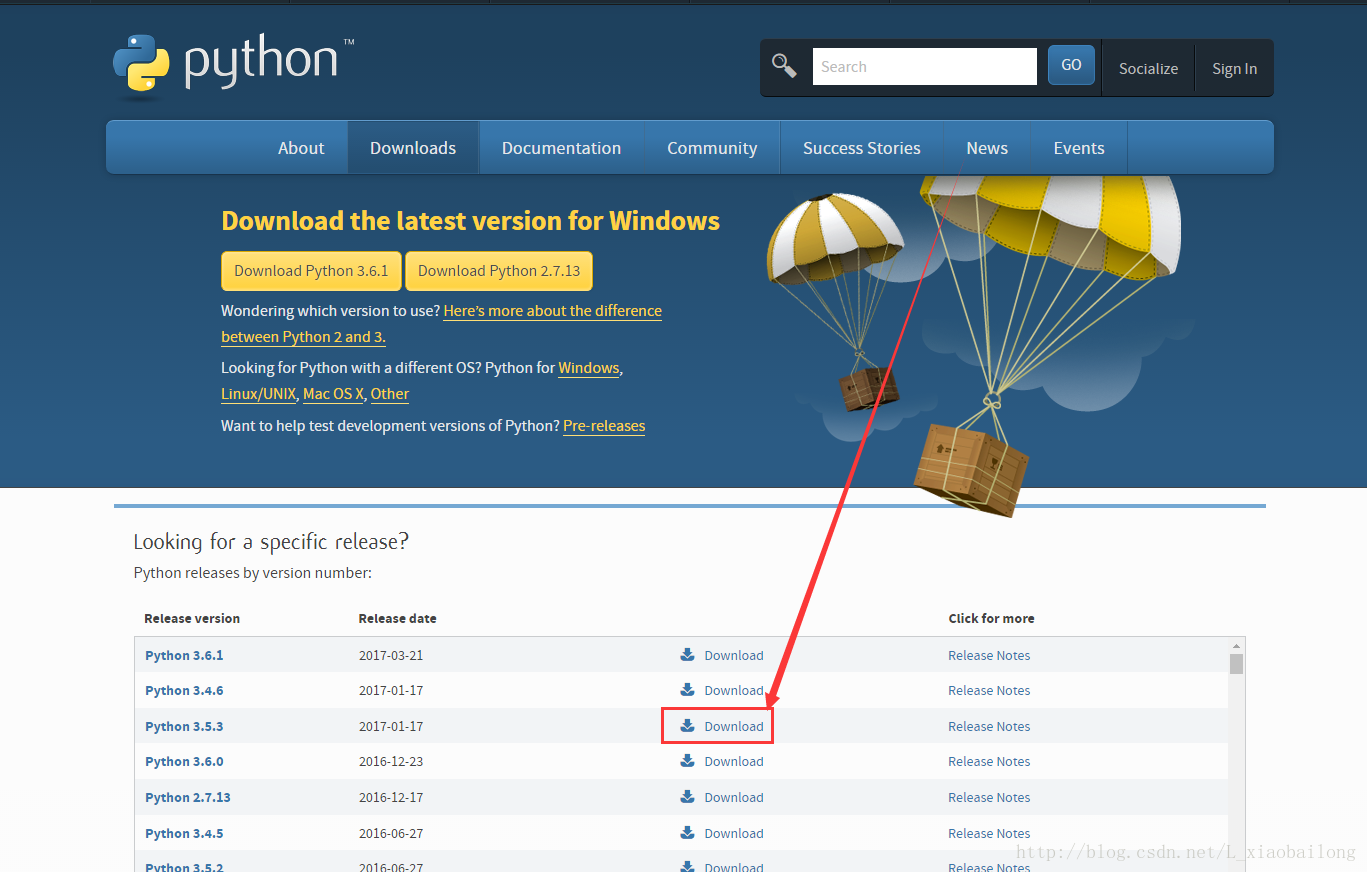Open Release Notes for Python 3.5.3
This screenshot has width=1367, height=872.
pyautogui.click(x=989, y=726)
